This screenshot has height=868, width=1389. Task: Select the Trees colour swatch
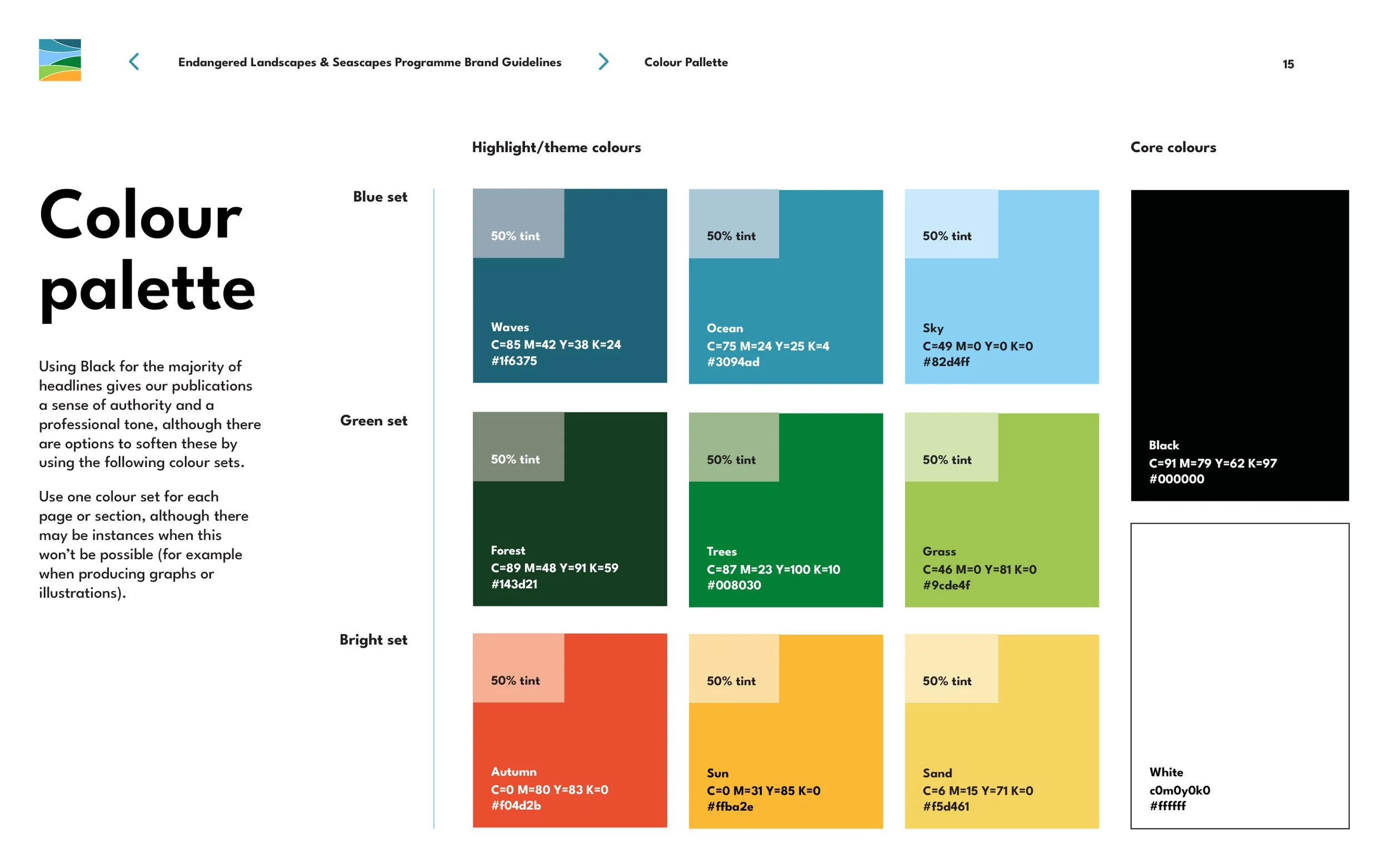(786, 510)
